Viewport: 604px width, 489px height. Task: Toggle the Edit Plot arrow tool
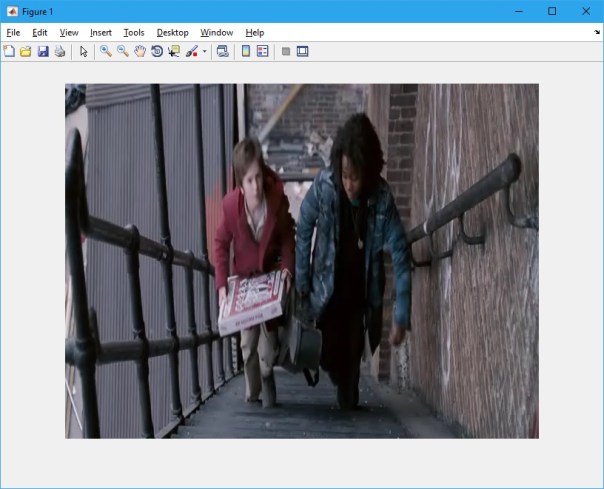pyautogui.click(x=84, y=51)
